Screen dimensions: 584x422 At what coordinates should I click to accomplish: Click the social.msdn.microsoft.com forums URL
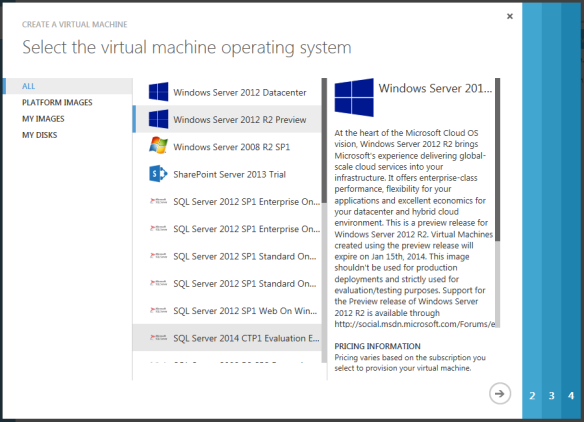pos(415,324)
